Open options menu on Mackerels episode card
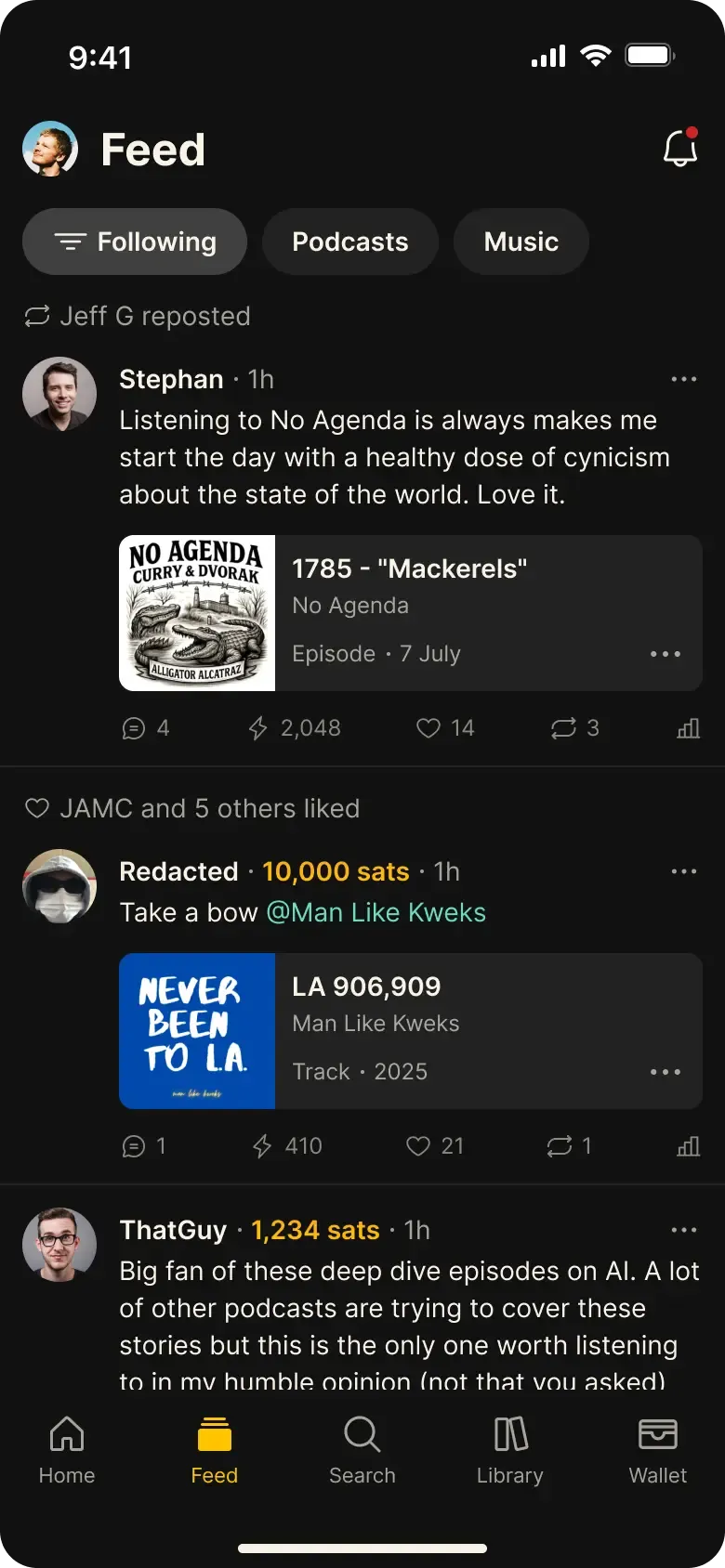Image resolution: width=725 pixels, height=1568 pixels. (666, 654)
